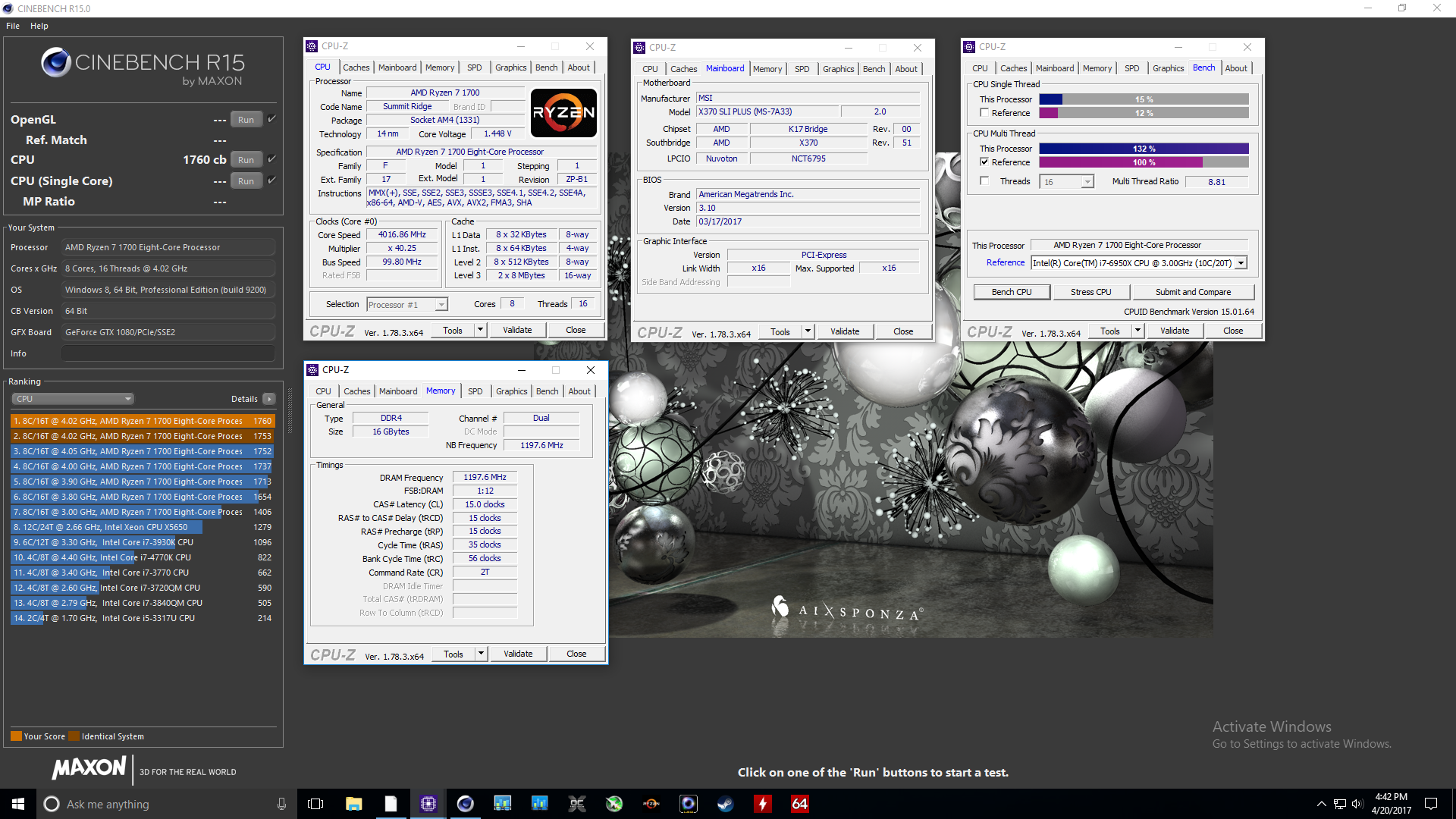1456x819 pixels.
Task: Switch to SPD tab in CPU-Z Memory window
Action: [x=475, y=391]
